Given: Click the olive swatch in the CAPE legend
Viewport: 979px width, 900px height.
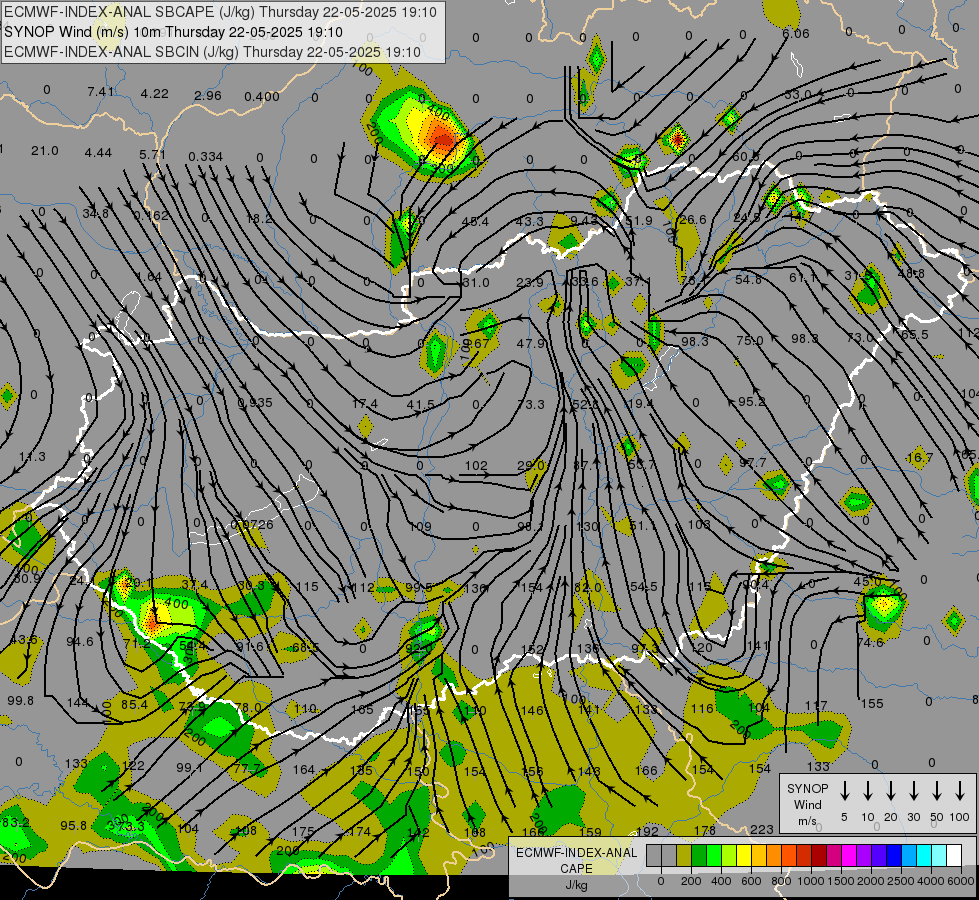Looking at the screenshot, I should coord(684,855).
